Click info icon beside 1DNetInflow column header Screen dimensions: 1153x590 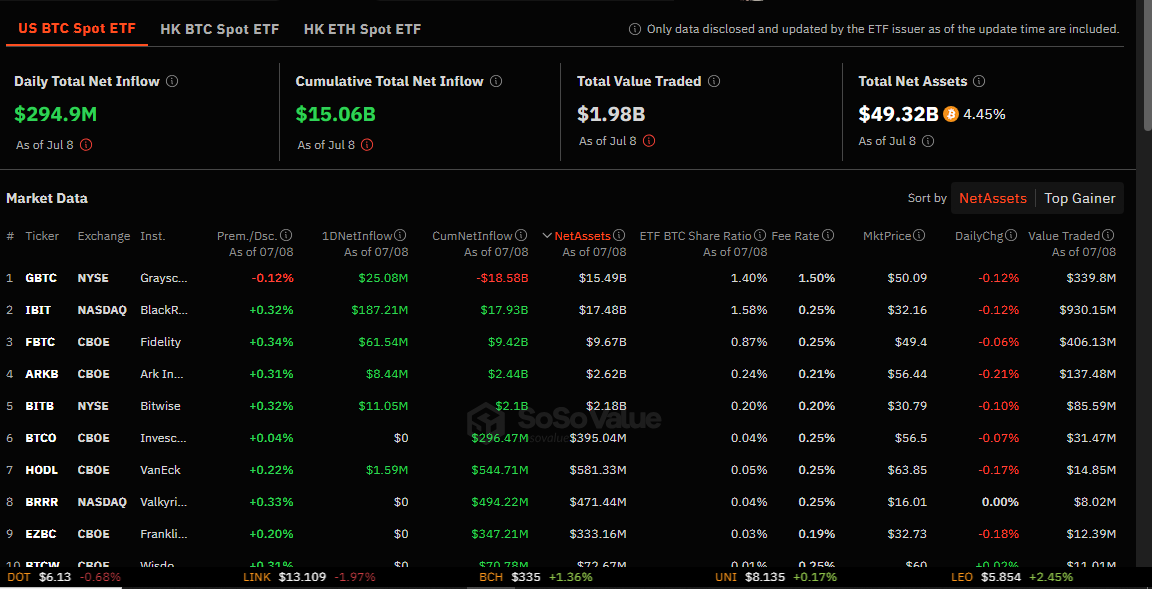click(400, 235)
